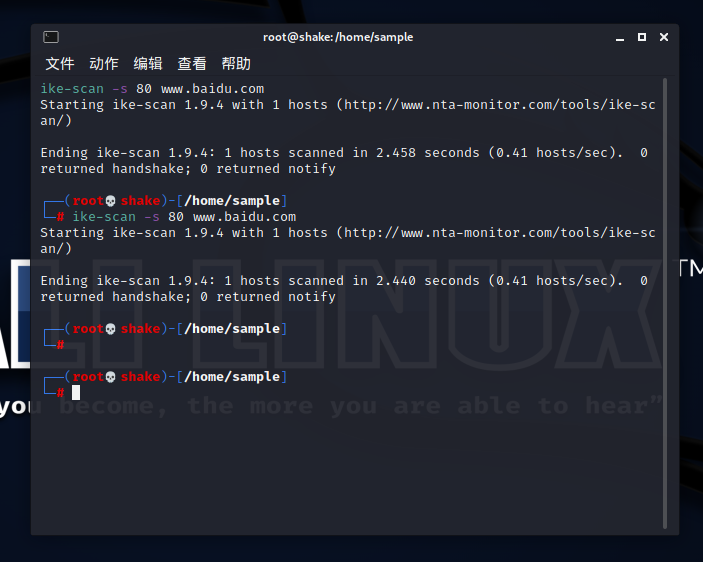
Task: Minimize the terminal window
Action: click(x=620, y=38)
